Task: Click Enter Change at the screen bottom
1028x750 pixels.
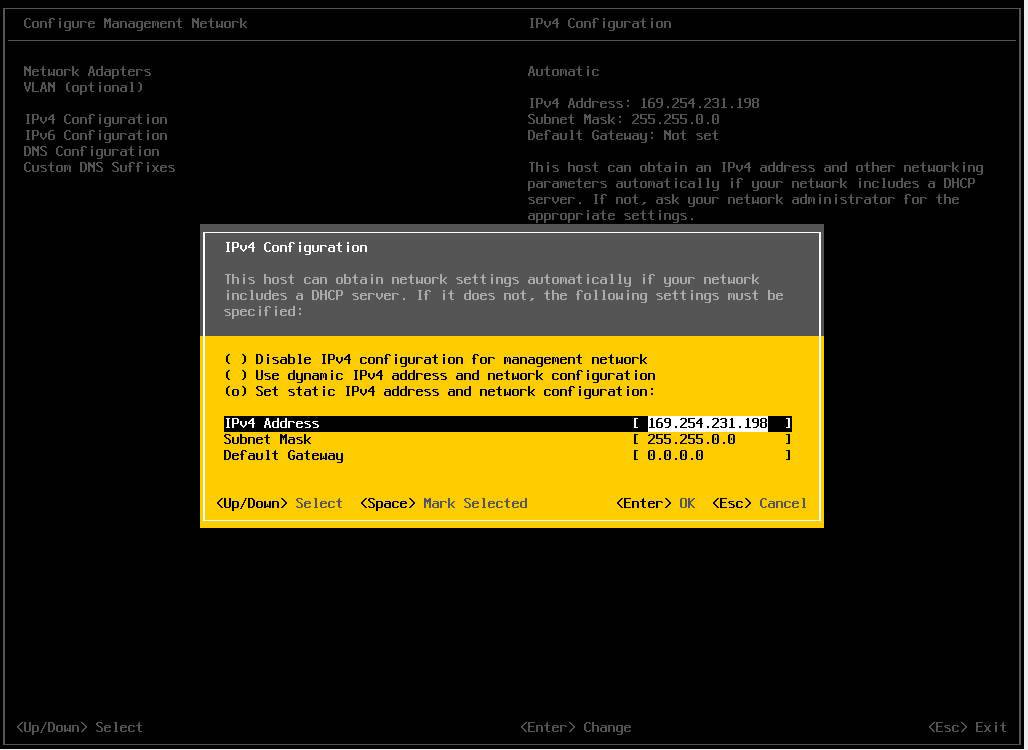Action: pos(575,727)
